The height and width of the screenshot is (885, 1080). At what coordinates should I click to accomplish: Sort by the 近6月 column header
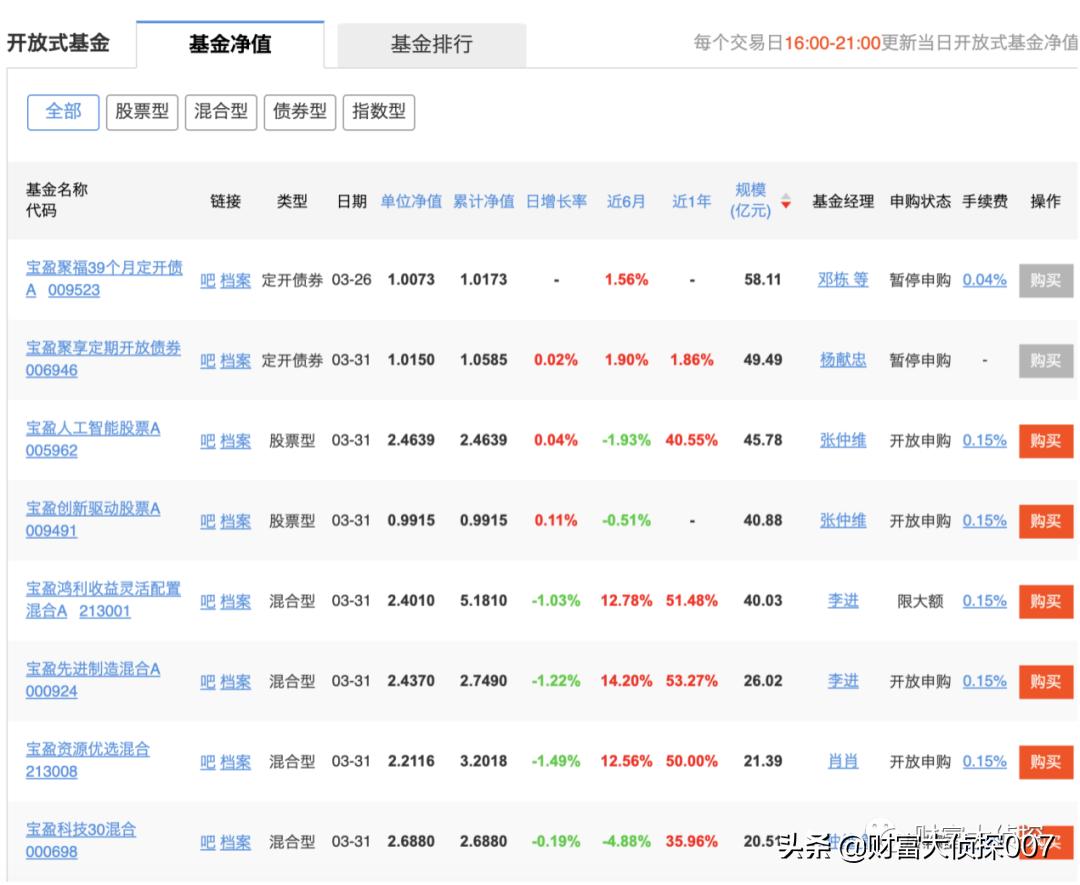click(x=624, y=200)
